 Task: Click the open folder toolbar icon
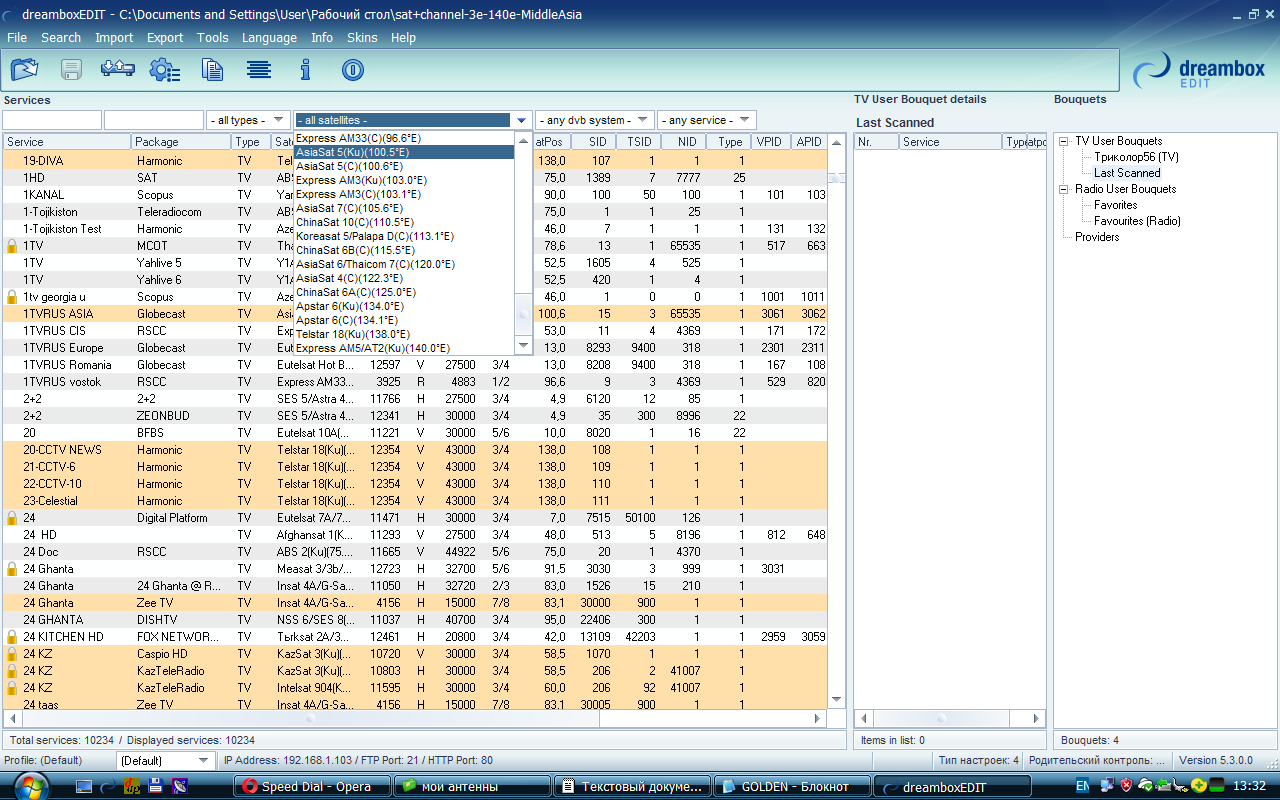coord(24,69)
